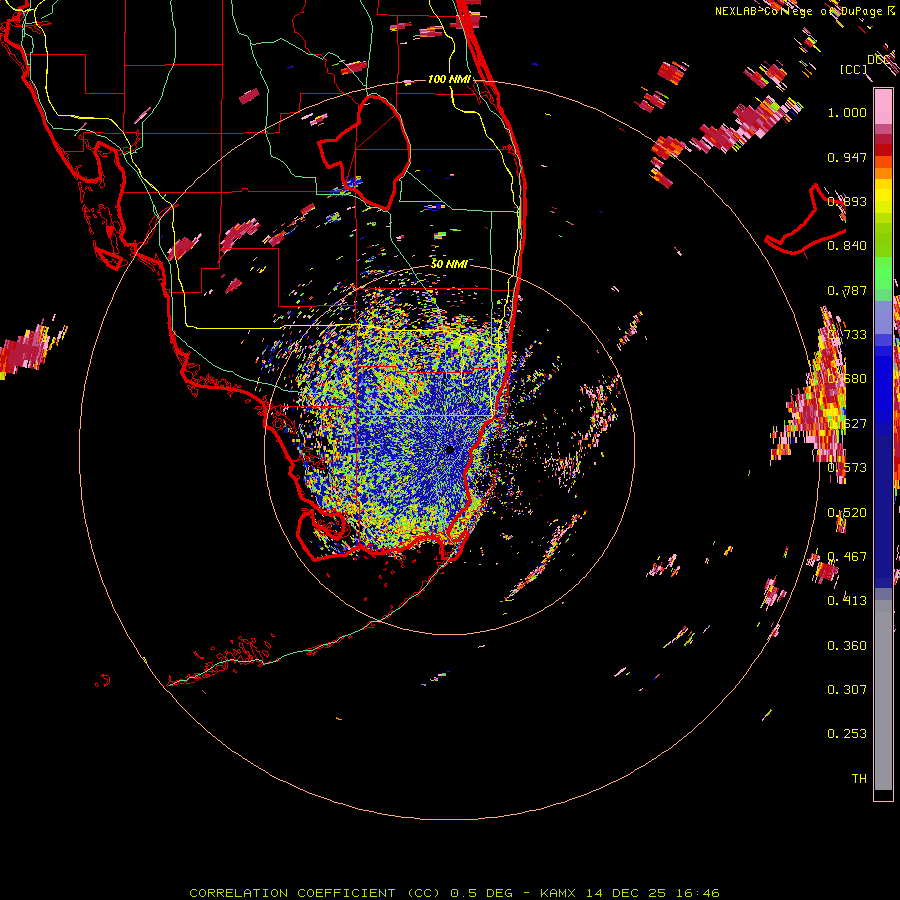This screenshot has height=900, width=900.
Task: Click the 0.787 color scale label
Action: [847, 290]
